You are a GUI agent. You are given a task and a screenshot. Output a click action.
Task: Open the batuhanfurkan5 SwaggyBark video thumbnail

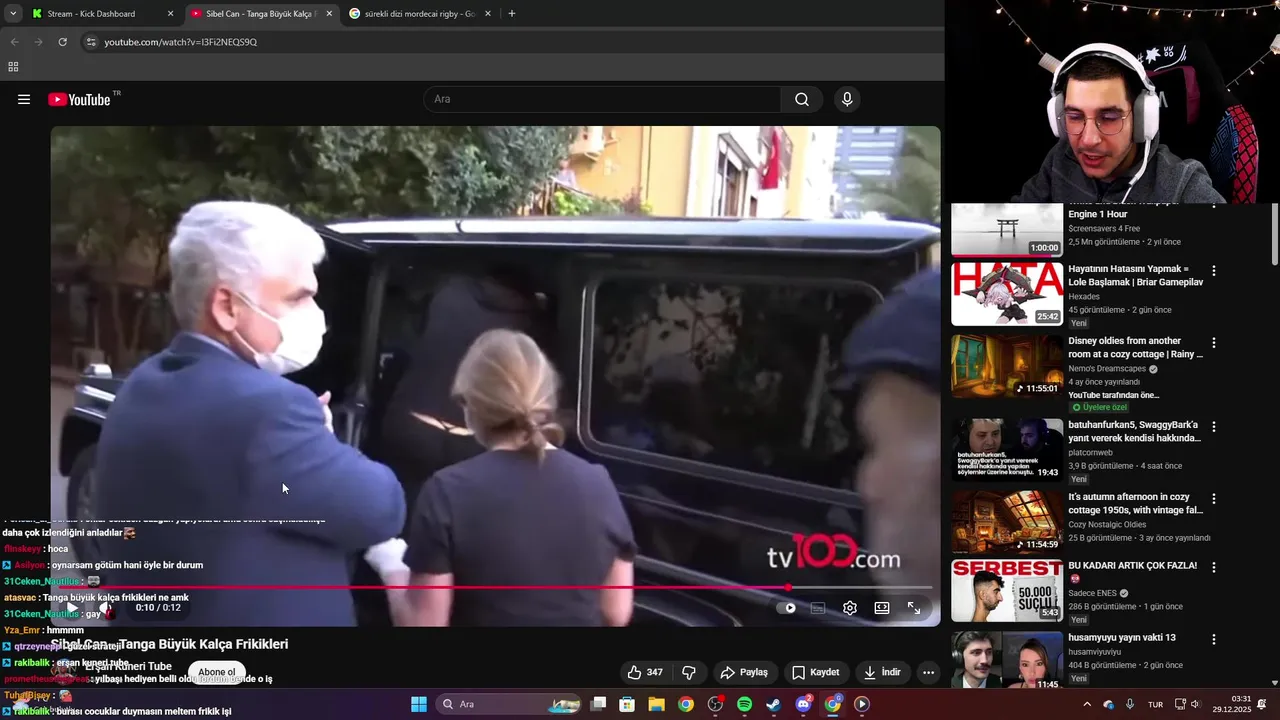(x=1007, y=450)
